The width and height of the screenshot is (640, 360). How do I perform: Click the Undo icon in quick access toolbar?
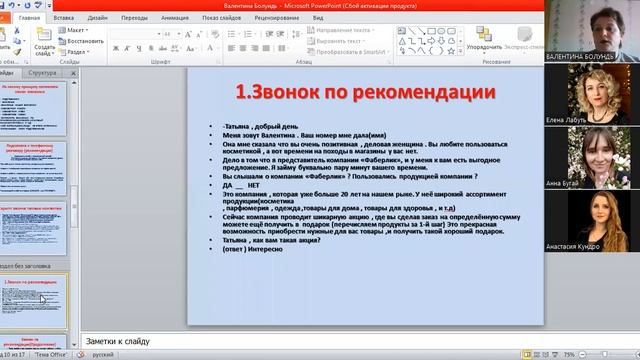tap(12, 5)
